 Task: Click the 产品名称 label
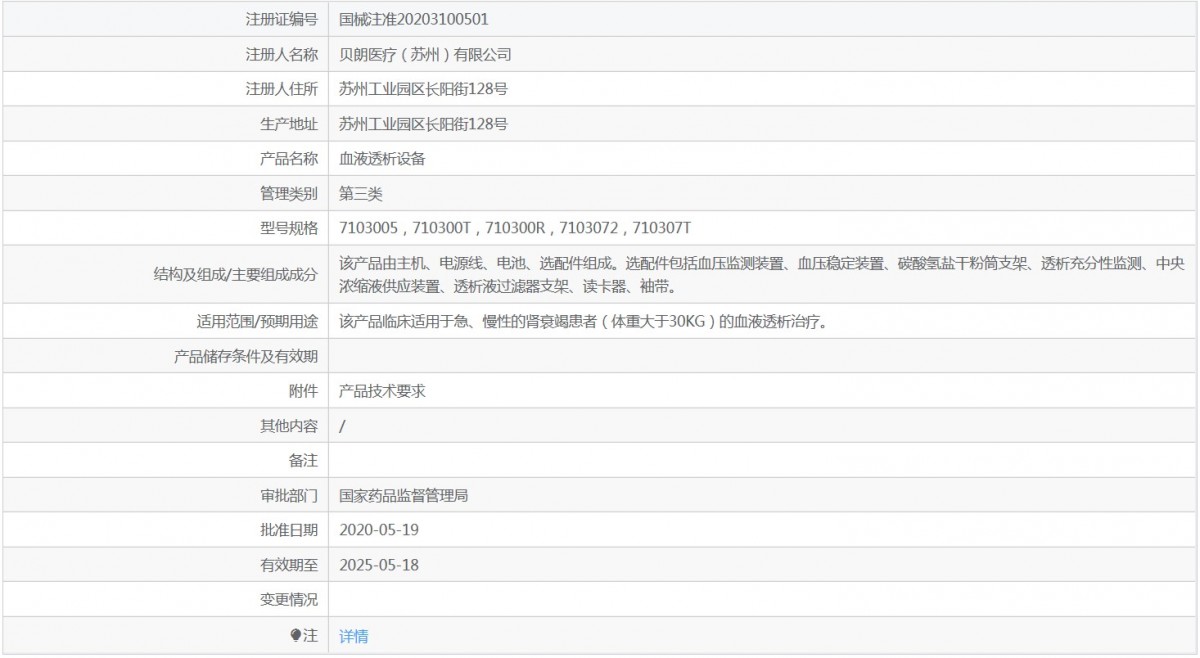[x=289, y=158]
